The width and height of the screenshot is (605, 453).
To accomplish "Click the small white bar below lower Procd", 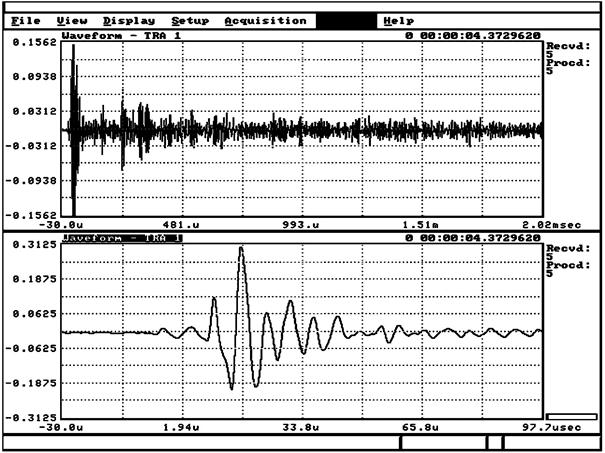I will point(571,417).
